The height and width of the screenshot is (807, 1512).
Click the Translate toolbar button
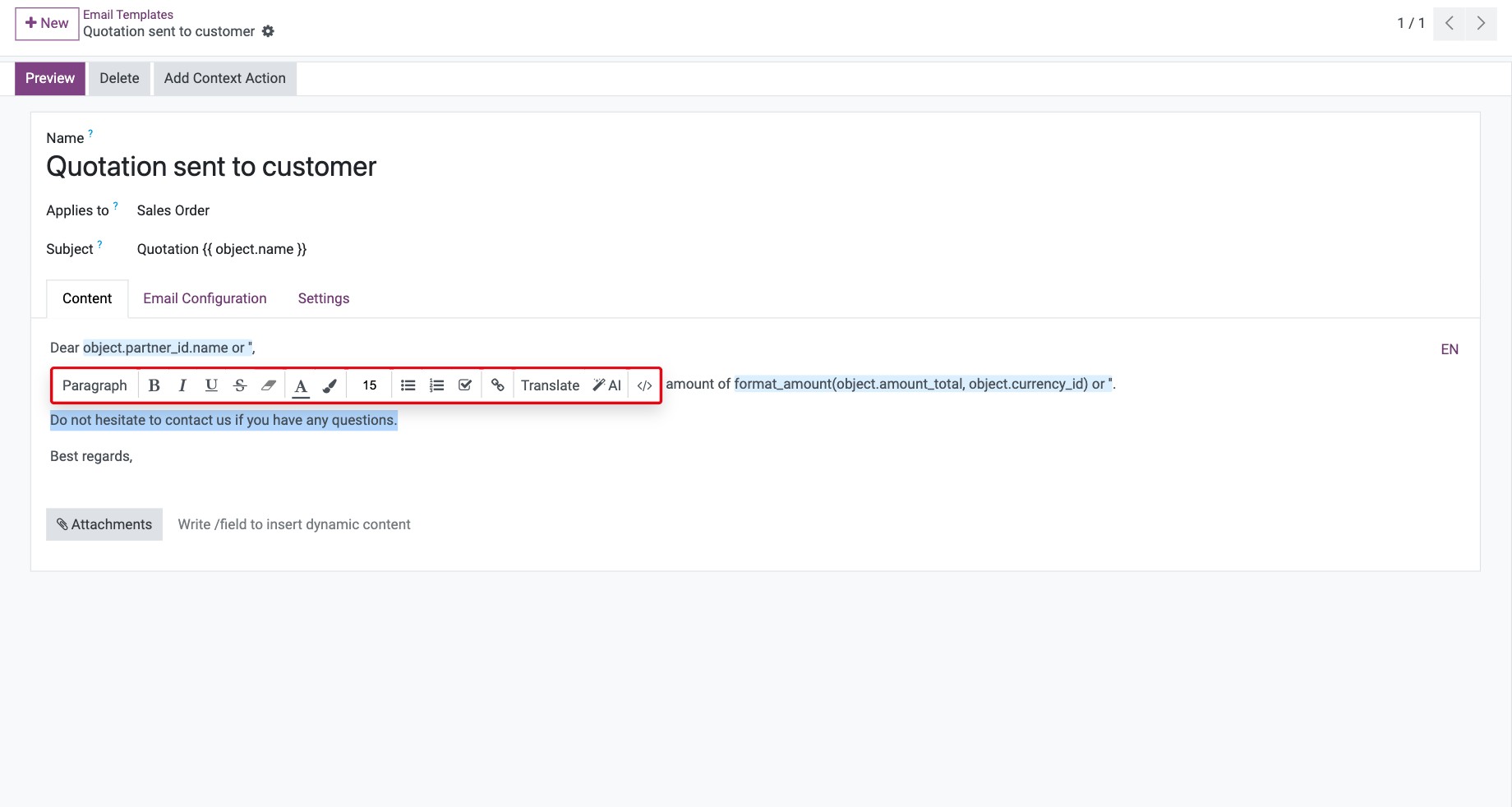point(550,385)
